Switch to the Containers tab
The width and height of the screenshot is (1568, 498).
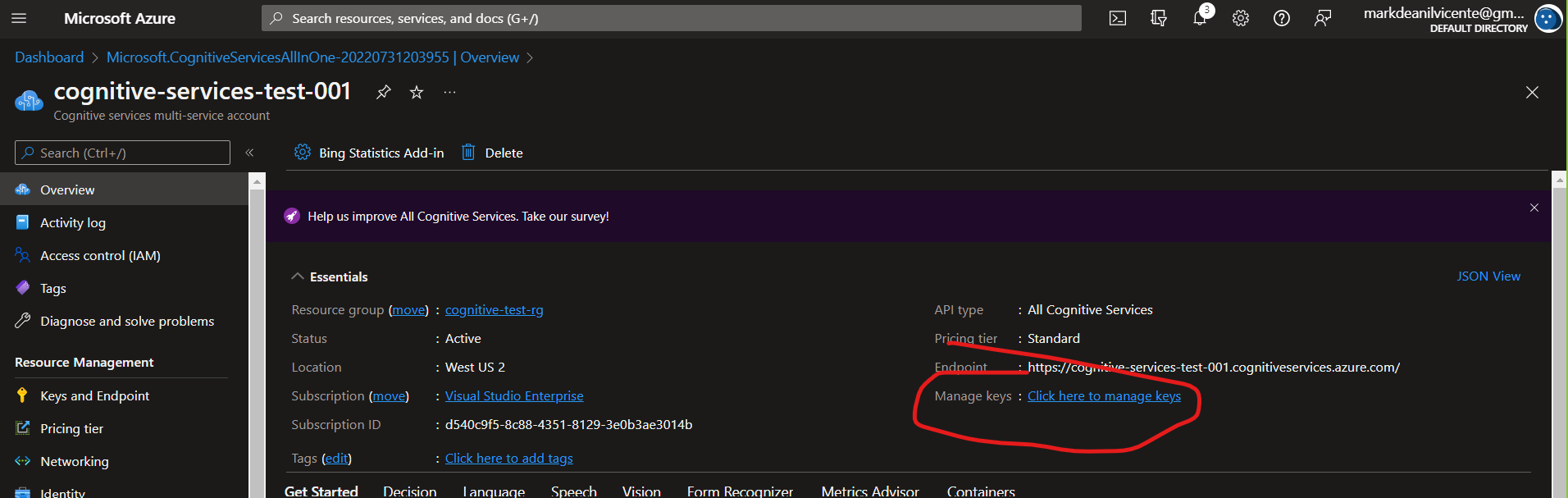point(981,491)
